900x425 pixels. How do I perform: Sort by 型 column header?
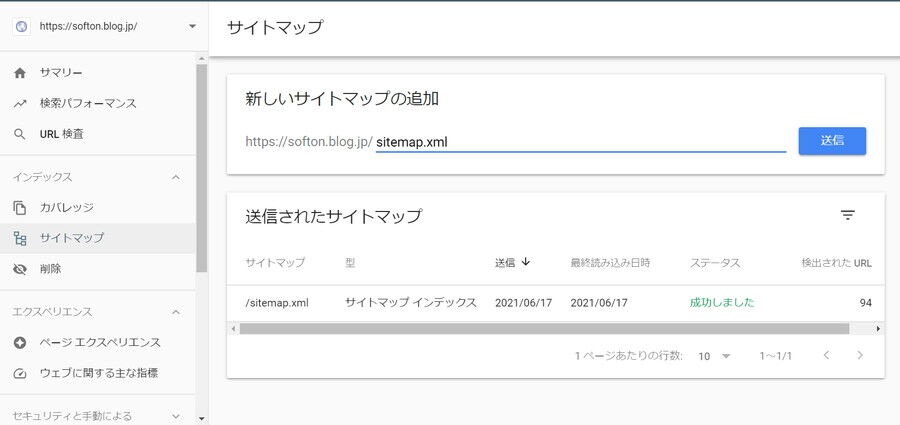350,263
